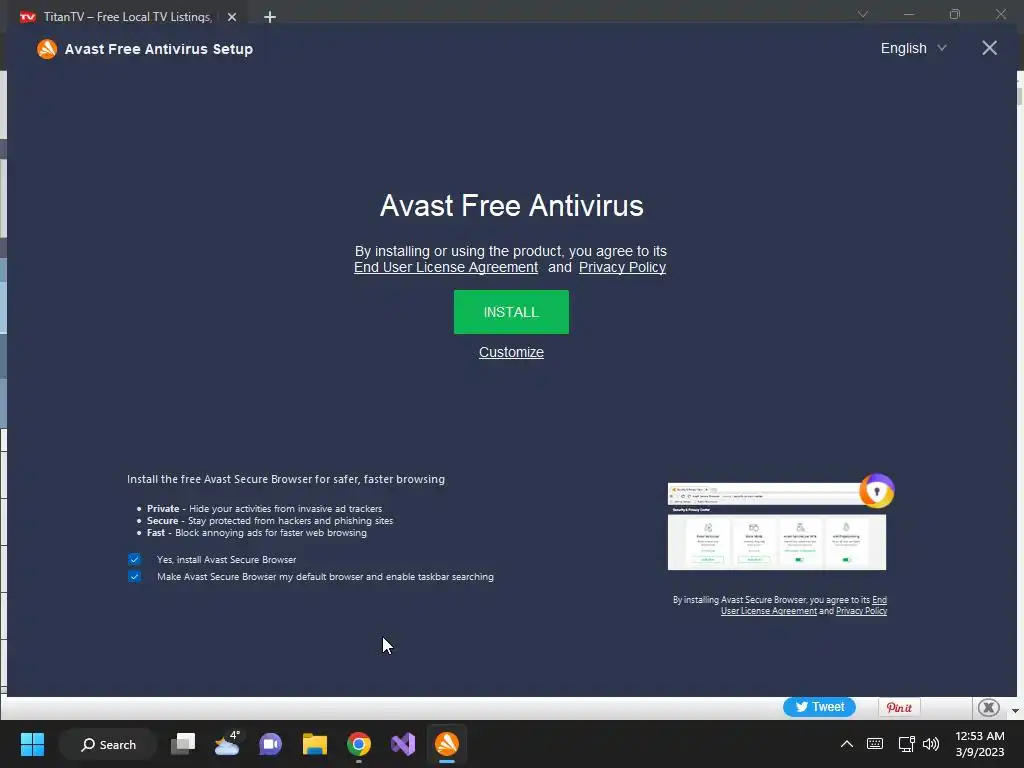Screen dimensions: 1024x768
Task: Open network settings tray icon
Action: point(906,744)
